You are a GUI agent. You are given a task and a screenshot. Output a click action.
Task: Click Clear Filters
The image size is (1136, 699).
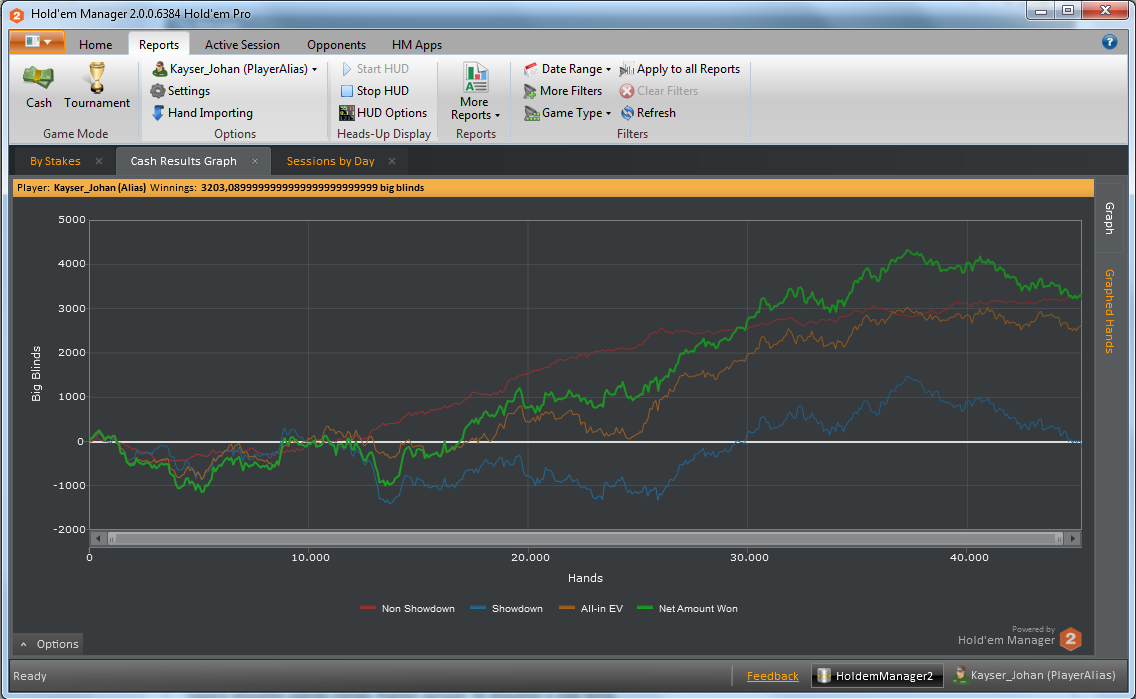tap(659, 91)
